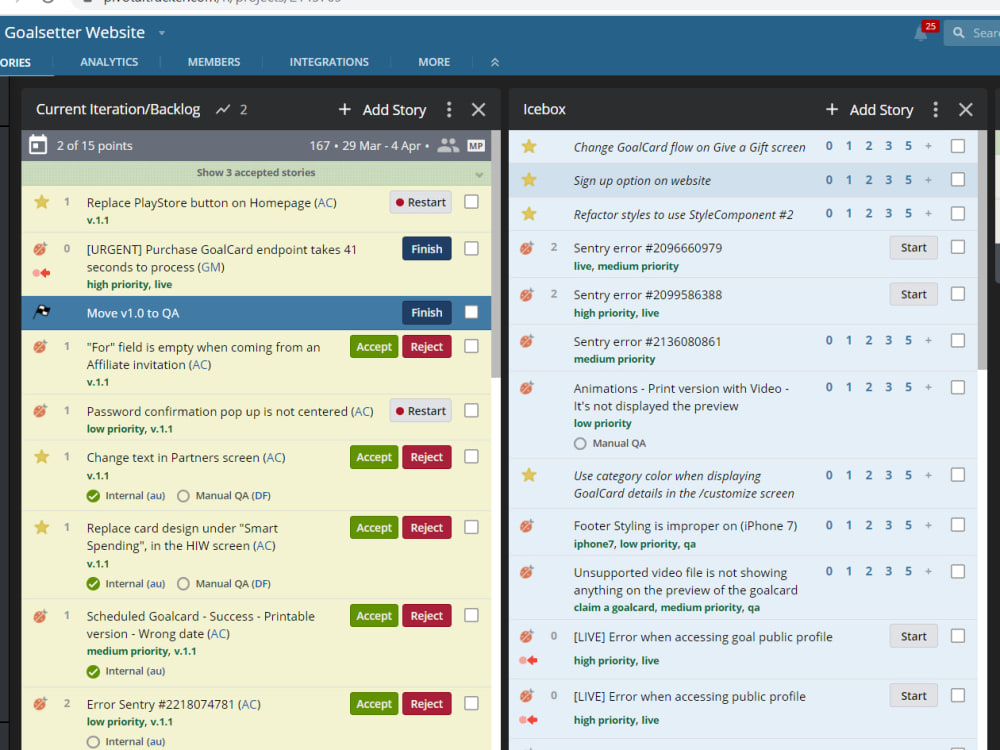
Task: Expand more estimate options for Change GoalCard flow
Action: point(929,146)
